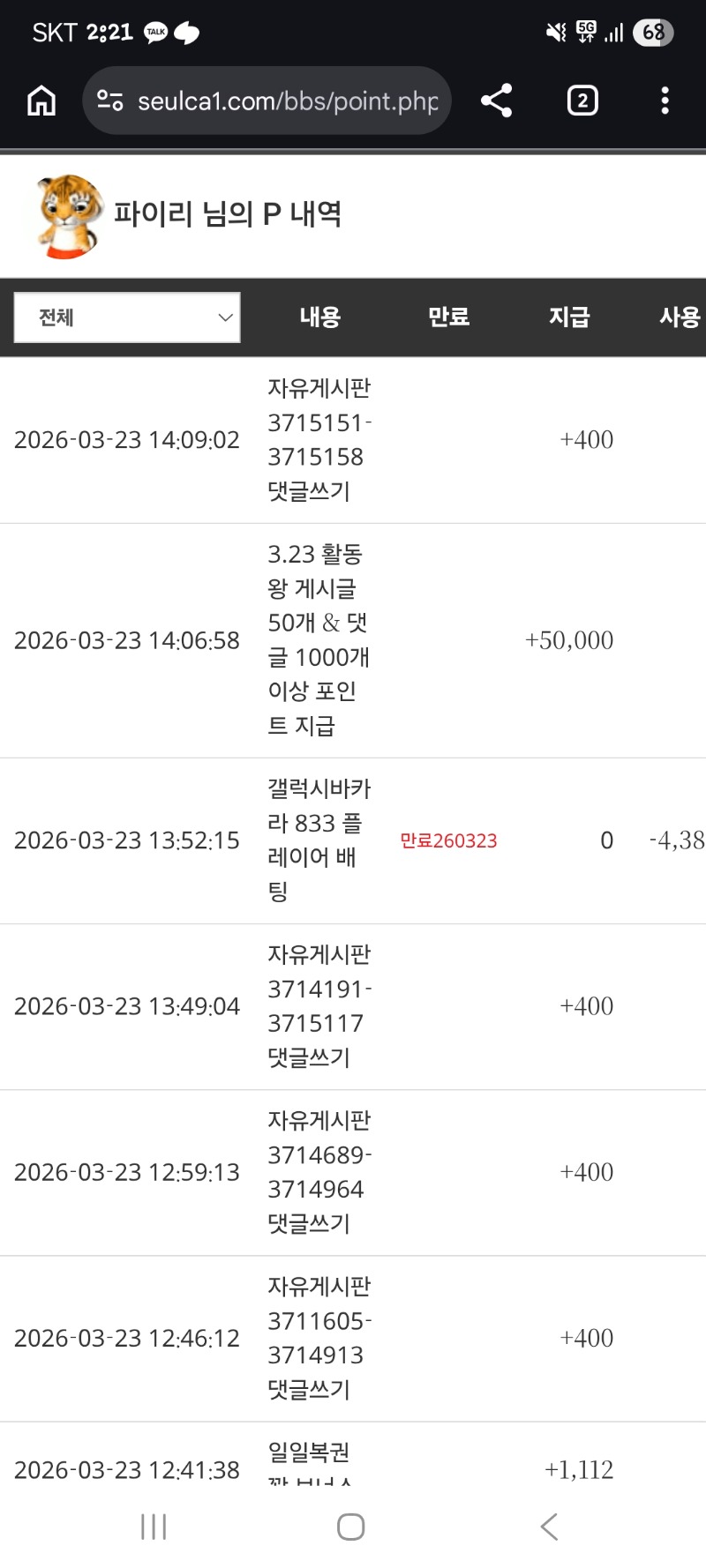Screen dimensions: 706x1568
Task: Tap the 갤럭시바카라 833 betting entry
Action: click(x=318, y=840)
